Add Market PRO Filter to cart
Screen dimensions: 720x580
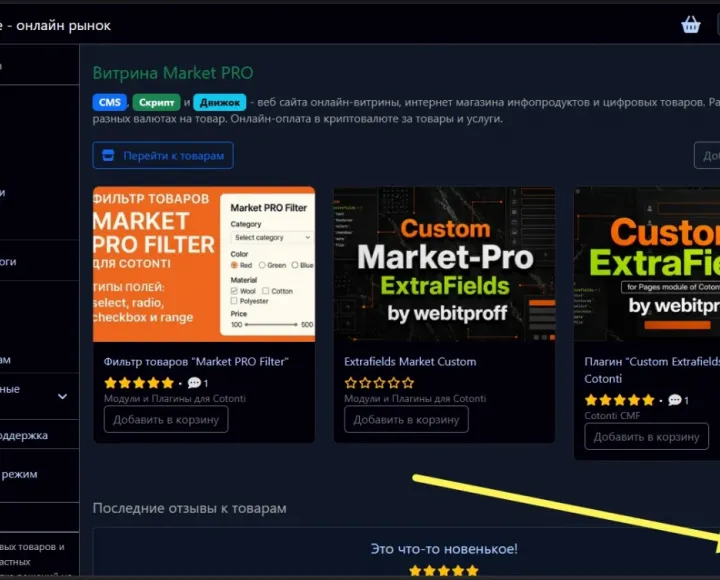(166, 419)
